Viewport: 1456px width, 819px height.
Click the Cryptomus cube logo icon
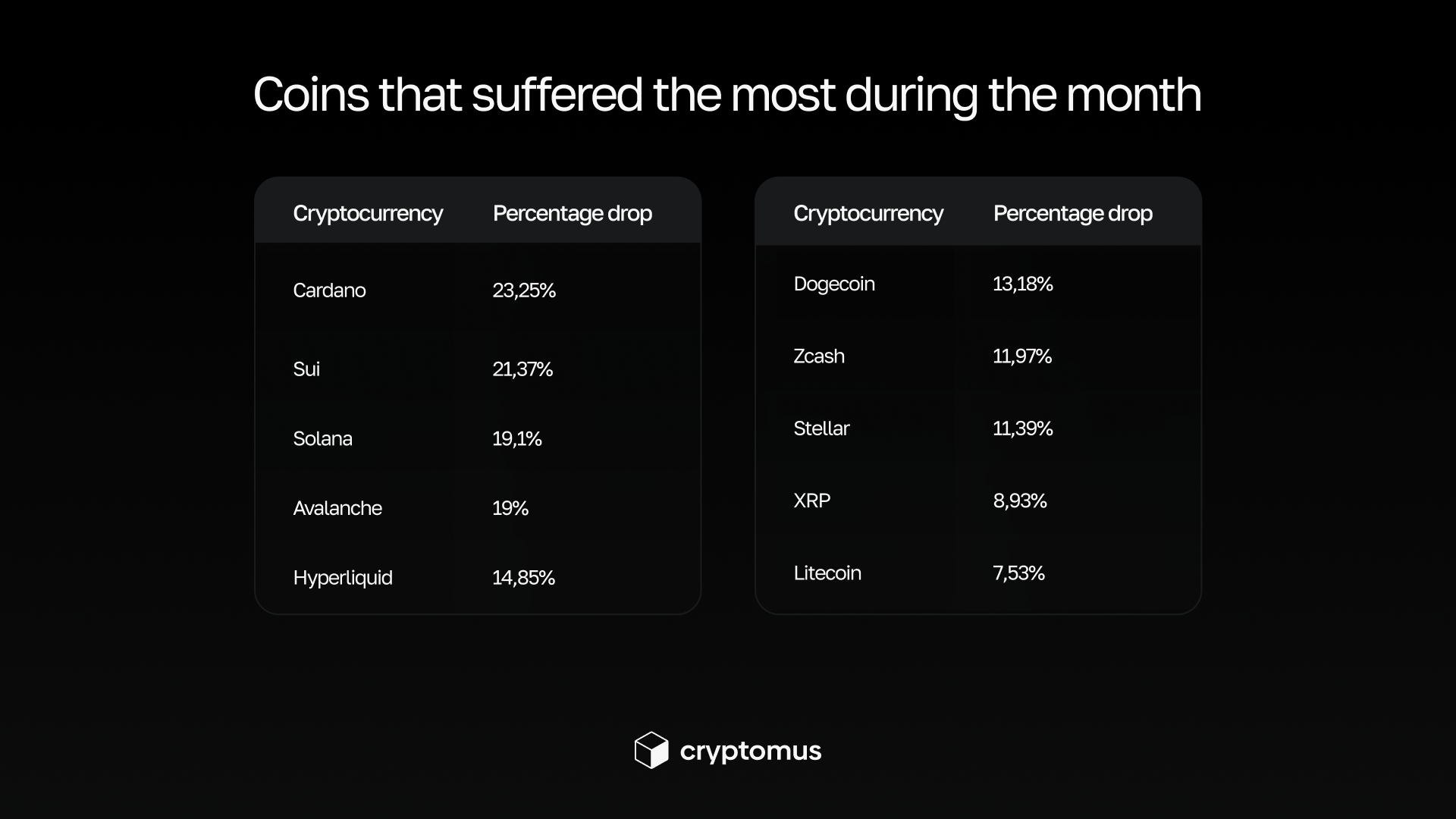pos(651,750)
